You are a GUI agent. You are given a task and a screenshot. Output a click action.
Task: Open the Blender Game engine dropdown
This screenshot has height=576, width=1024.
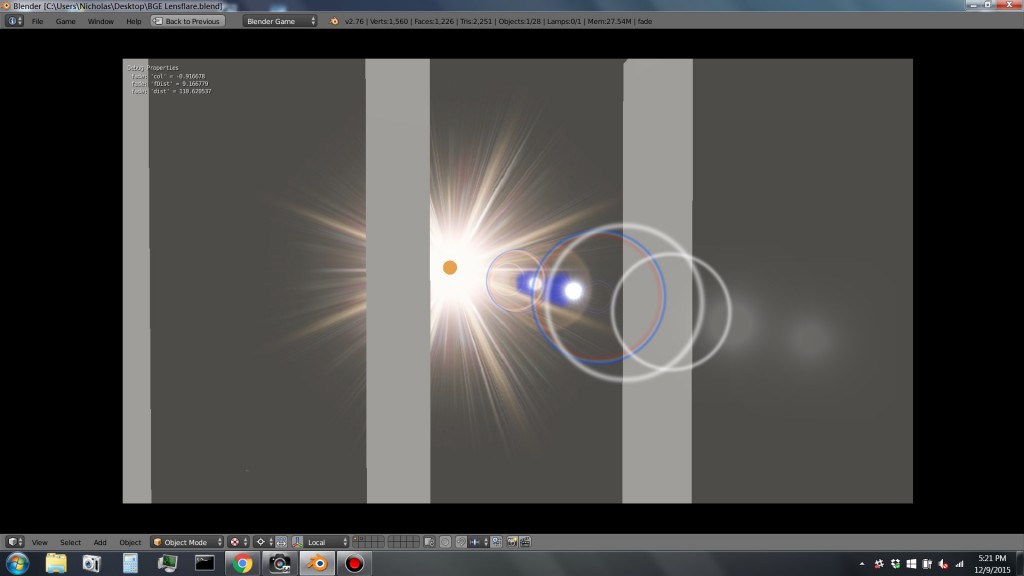coord(278,20)
